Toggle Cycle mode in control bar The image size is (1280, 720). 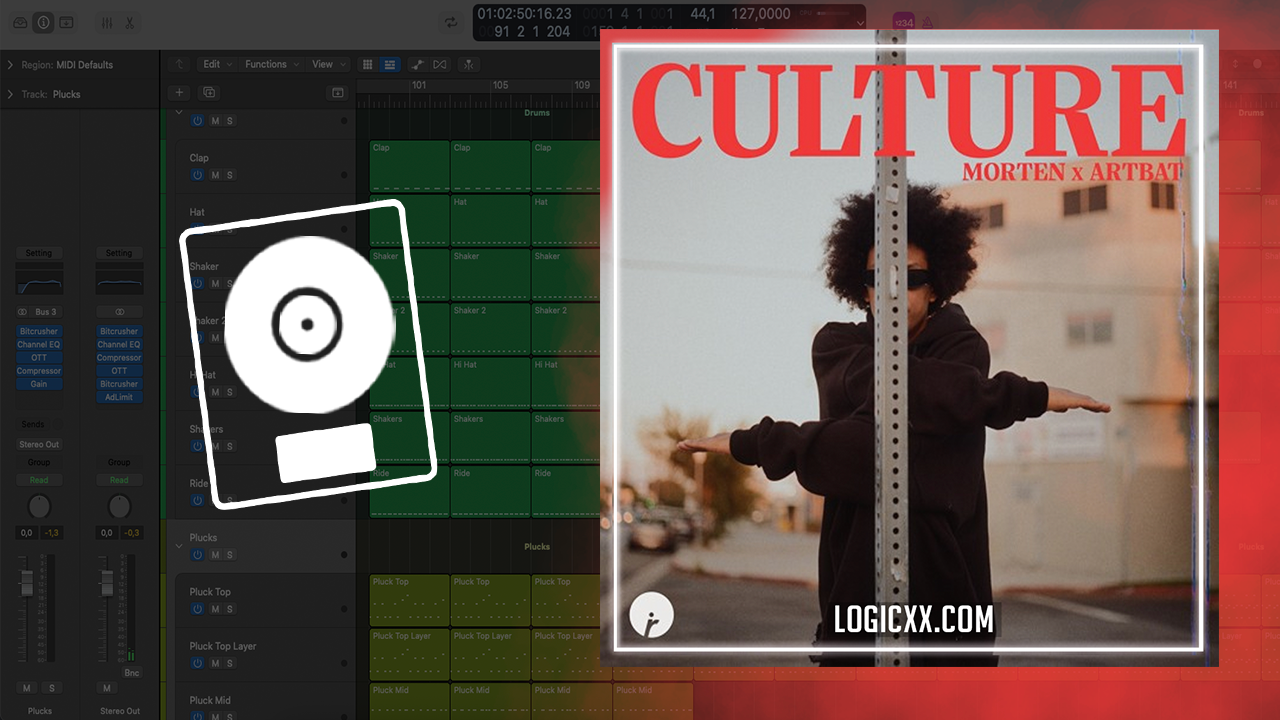(x=452, y=22)
